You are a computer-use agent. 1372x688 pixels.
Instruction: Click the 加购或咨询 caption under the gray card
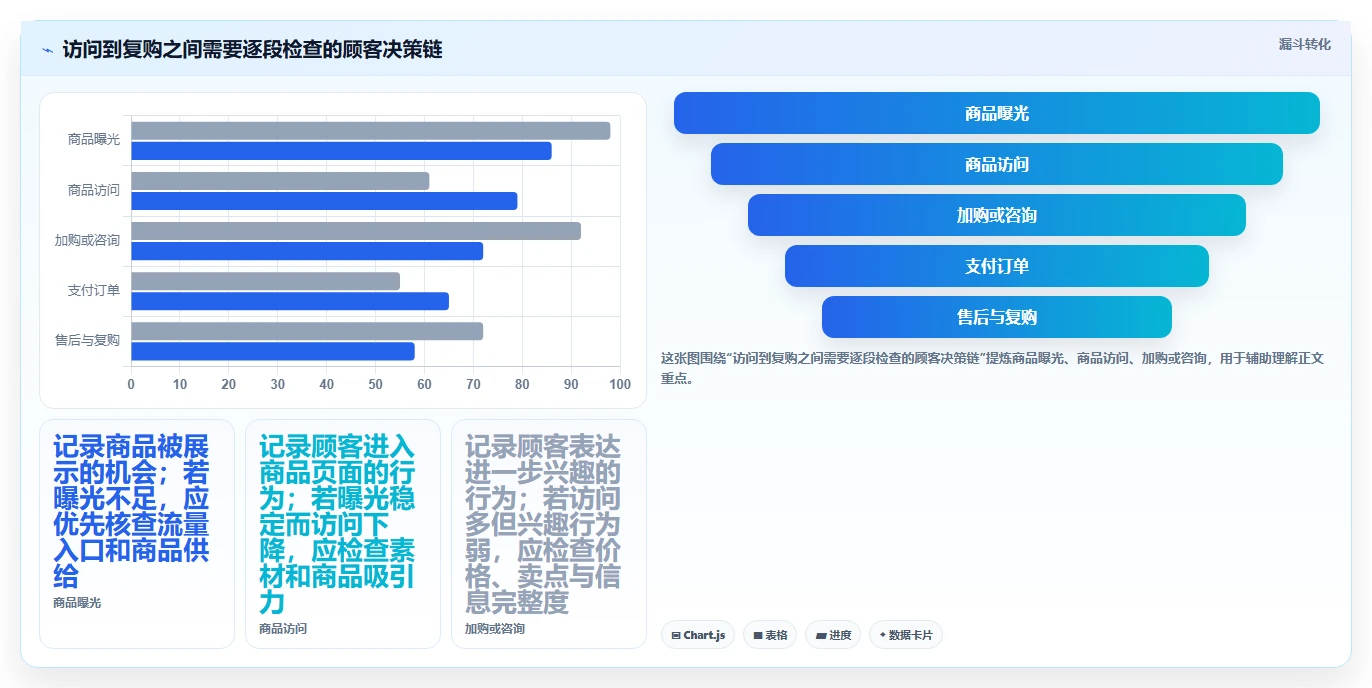(x=495, y=629)
